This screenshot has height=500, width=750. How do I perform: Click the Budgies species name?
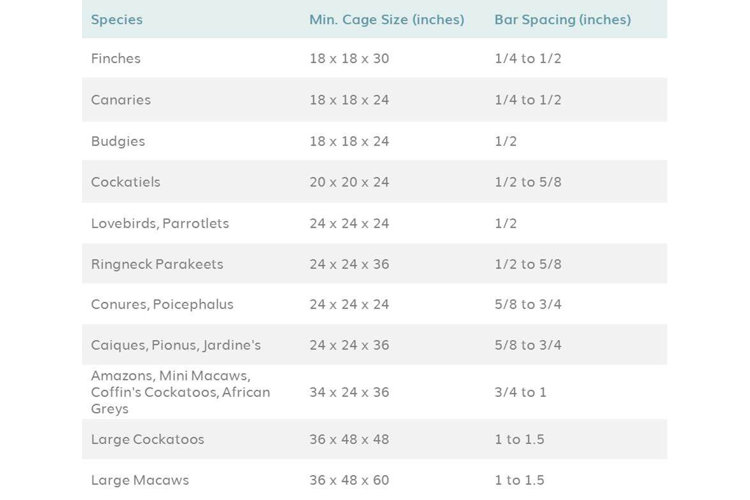(x=118, y=141)
